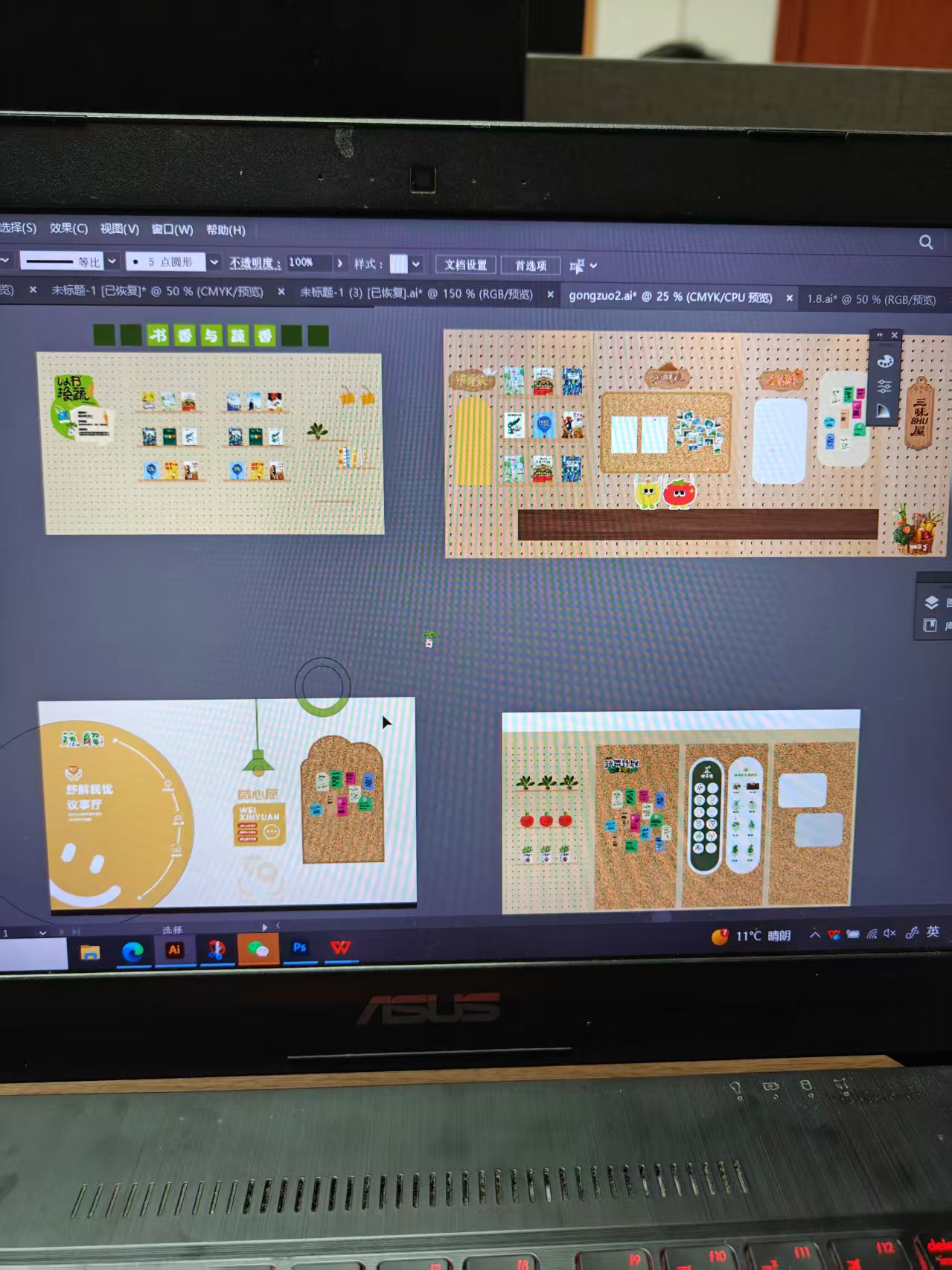Switch to the gongzuo2.ai document tab
Viewport: 952px width, 1270px height.
670,296
